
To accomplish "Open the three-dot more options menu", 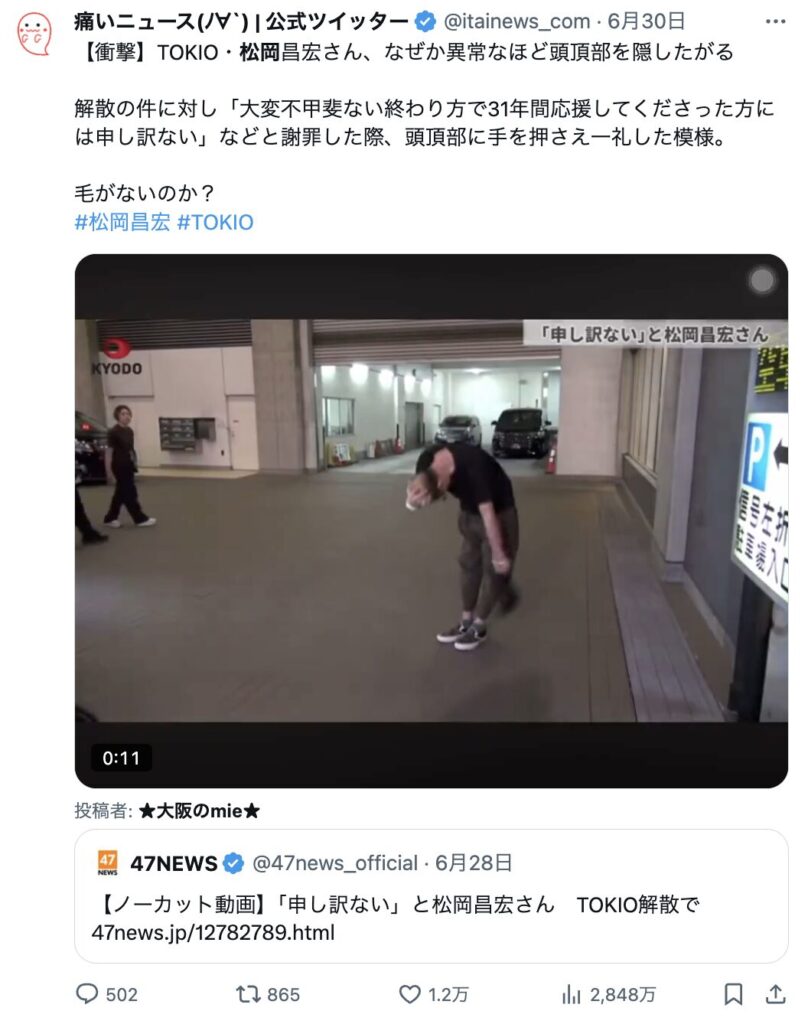I will [x=775, y=22].
